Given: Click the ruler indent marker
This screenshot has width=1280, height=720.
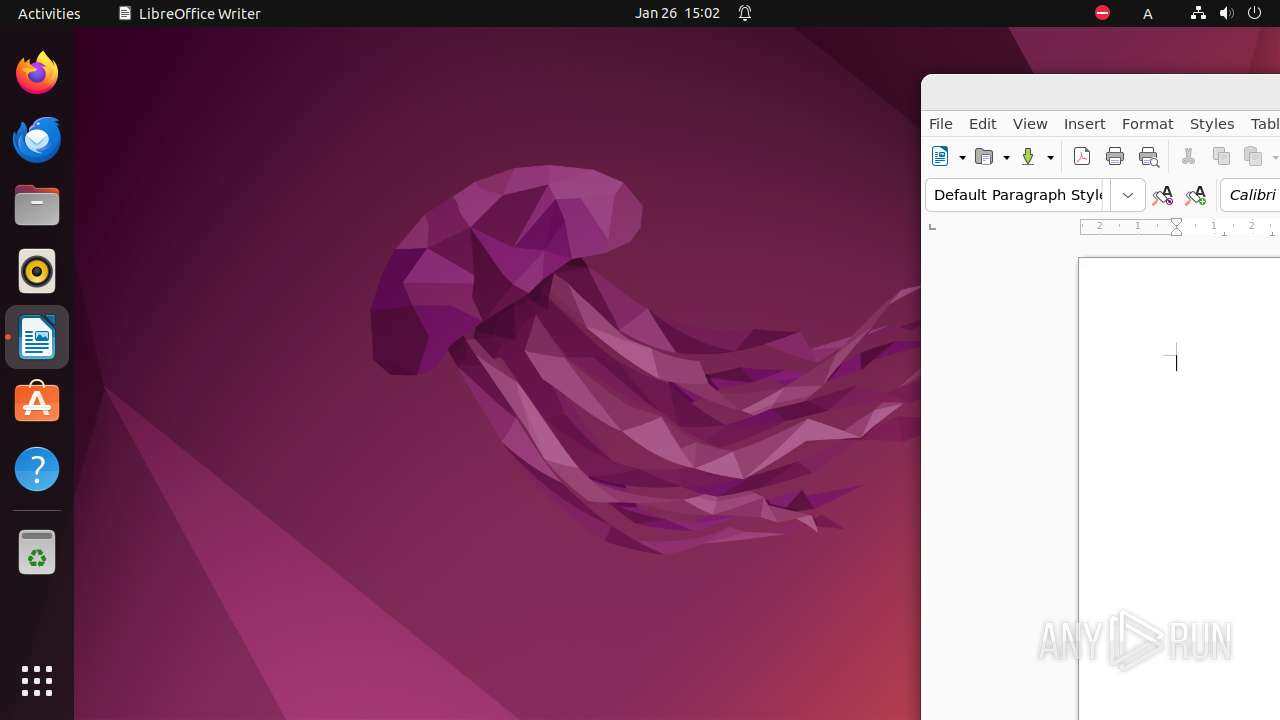Looking at the screenshot, I should 1177,227.
